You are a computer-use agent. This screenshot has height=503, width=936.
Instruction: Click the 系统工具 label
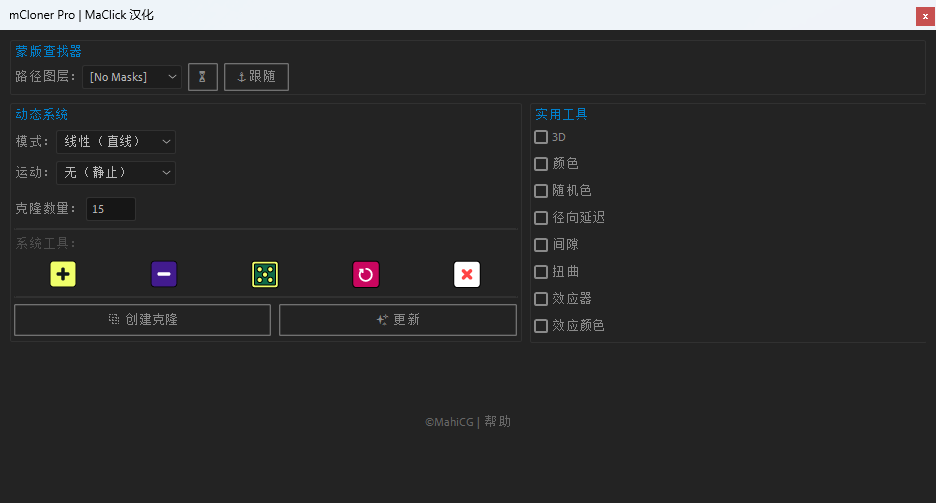pyautogui.click(x=45, y=243)
